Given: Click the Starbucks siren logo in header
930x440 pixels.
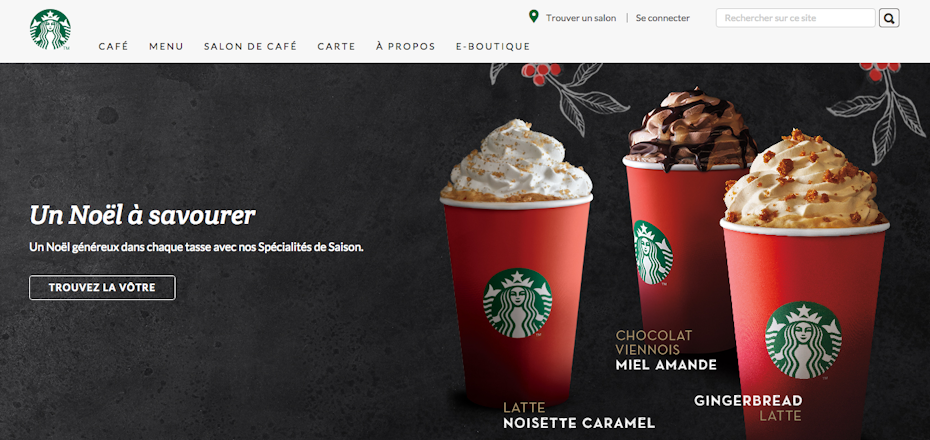Looking at the screenshot, I should [x=50, y=29].
